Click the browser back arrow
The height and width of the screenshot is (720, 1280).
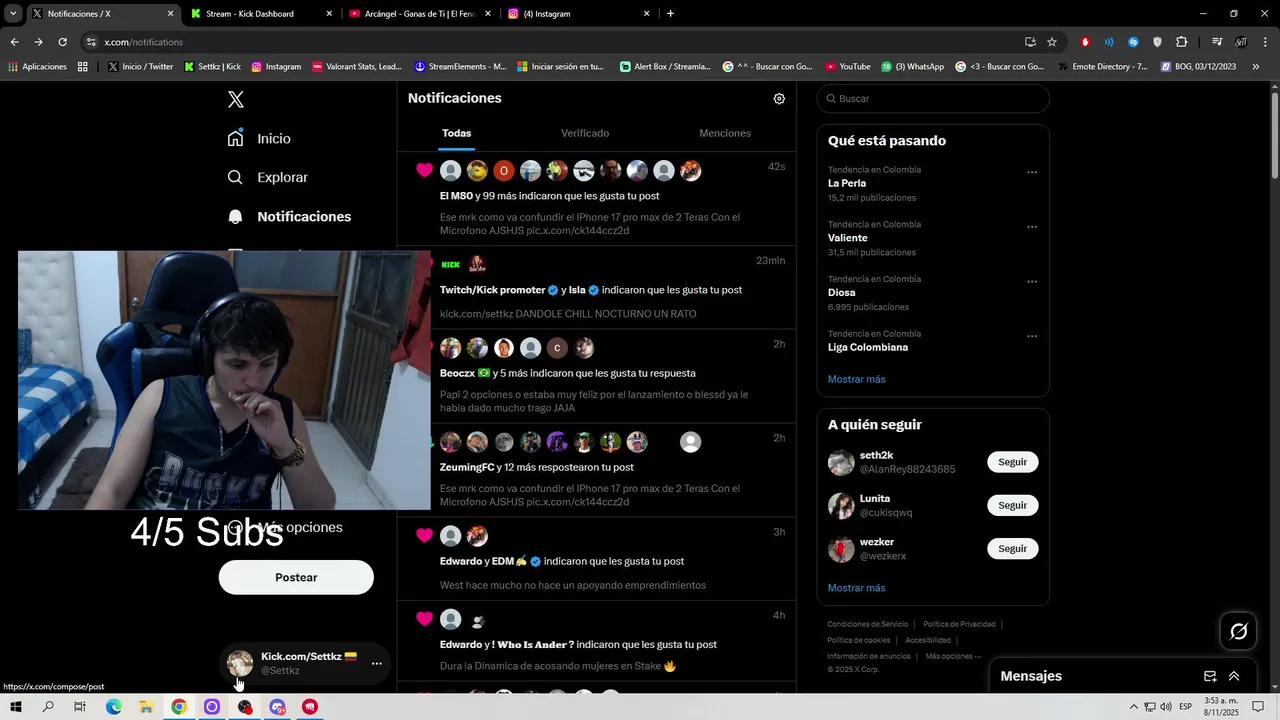click(14, 42)
